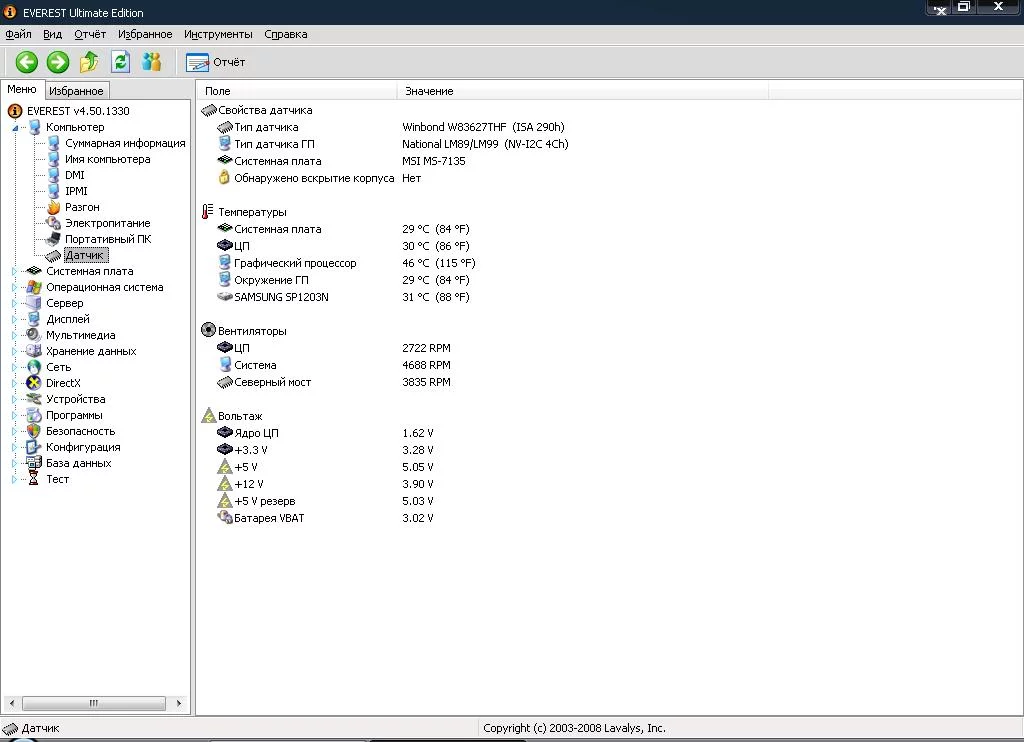Click the green Forward arrow toolbar icon

(58, 62)
